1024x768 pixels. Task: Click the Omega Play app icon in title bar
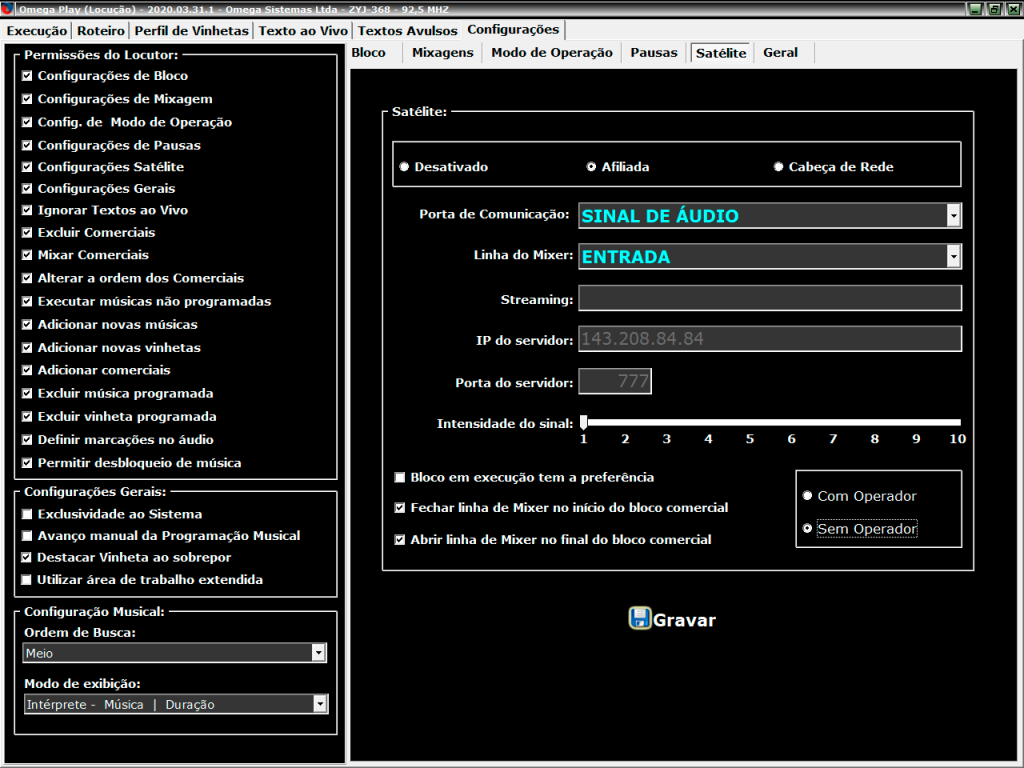(x=9, y=9)
